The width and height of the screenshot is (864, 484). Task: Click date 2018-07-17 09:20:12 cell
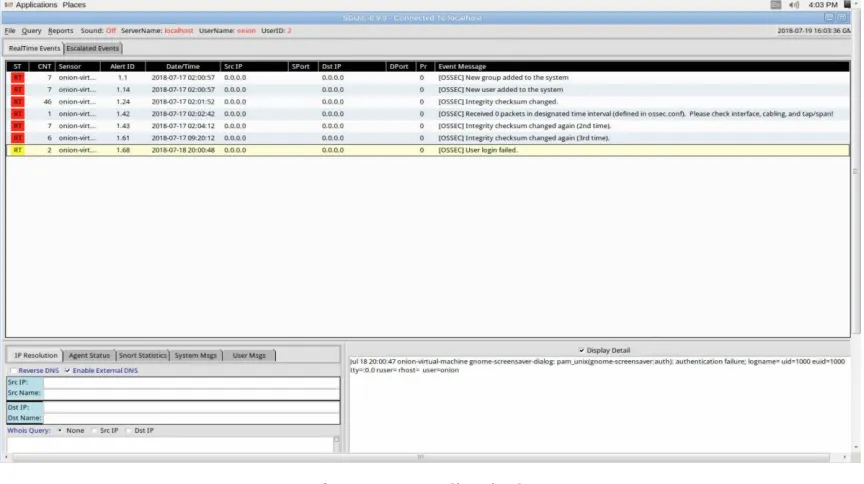click(183, 138)
